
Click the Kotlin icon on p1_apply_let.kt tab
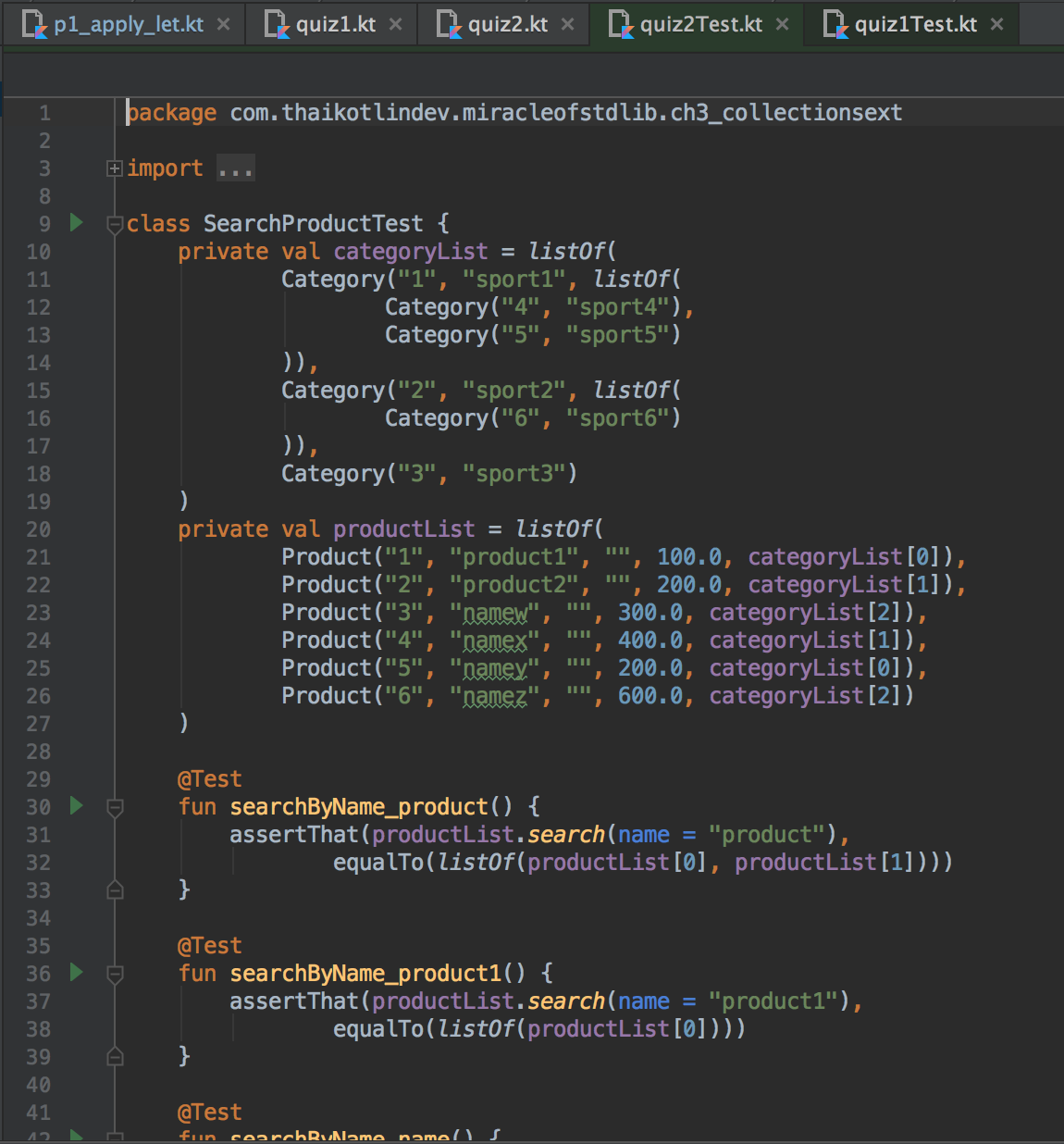36,23
